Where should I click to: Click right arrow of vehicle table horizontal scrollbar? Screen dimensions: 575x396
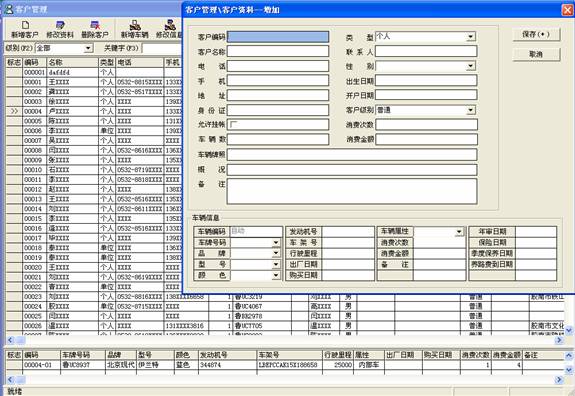click(560, 380)
